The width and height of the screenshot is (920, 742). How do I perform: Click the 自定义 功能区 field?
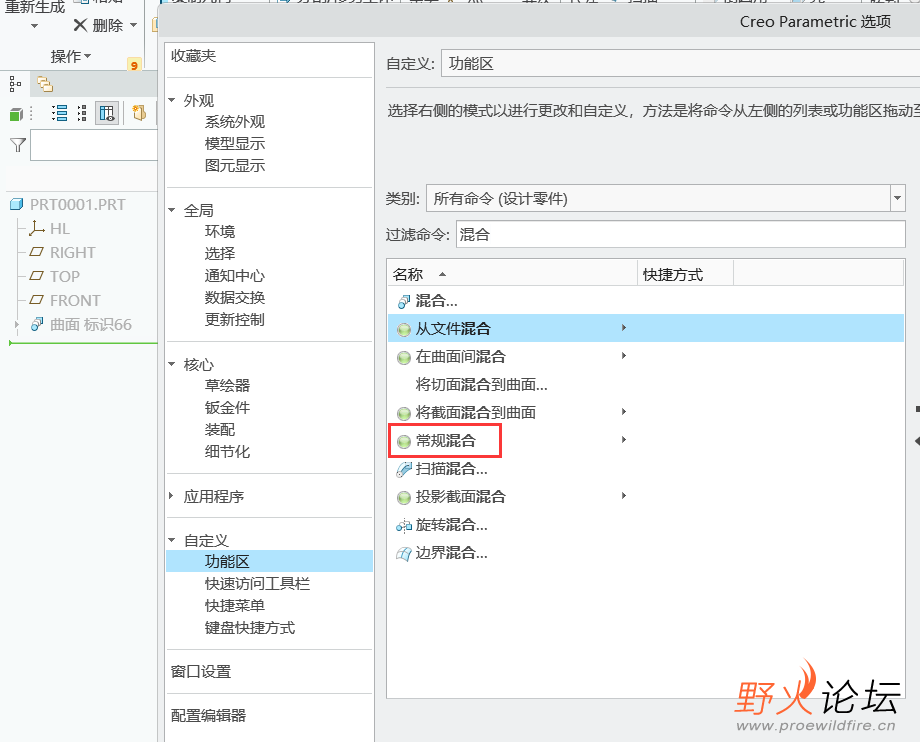point(681,63)
